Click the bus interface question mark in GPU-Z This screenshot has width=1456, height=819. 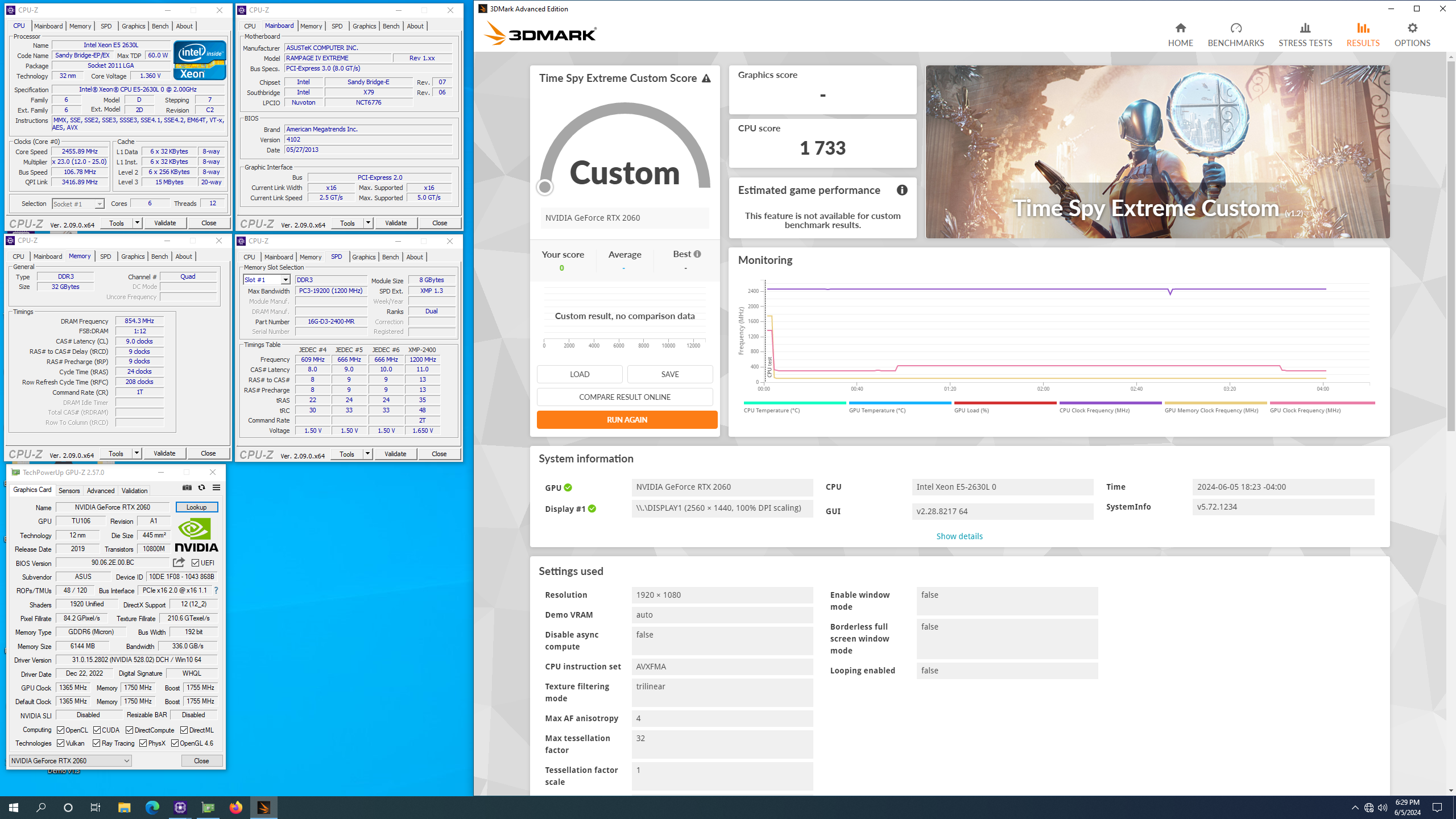(x=216, y=590)
